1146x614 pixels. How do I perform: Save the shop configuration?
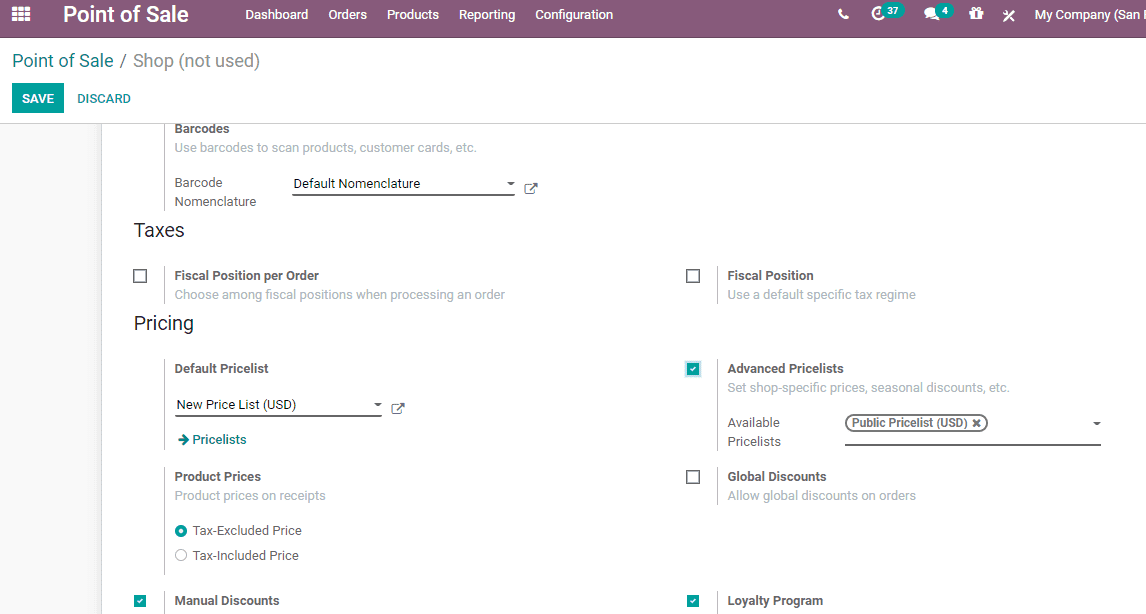pyautogui.click(x=38, y=99)
